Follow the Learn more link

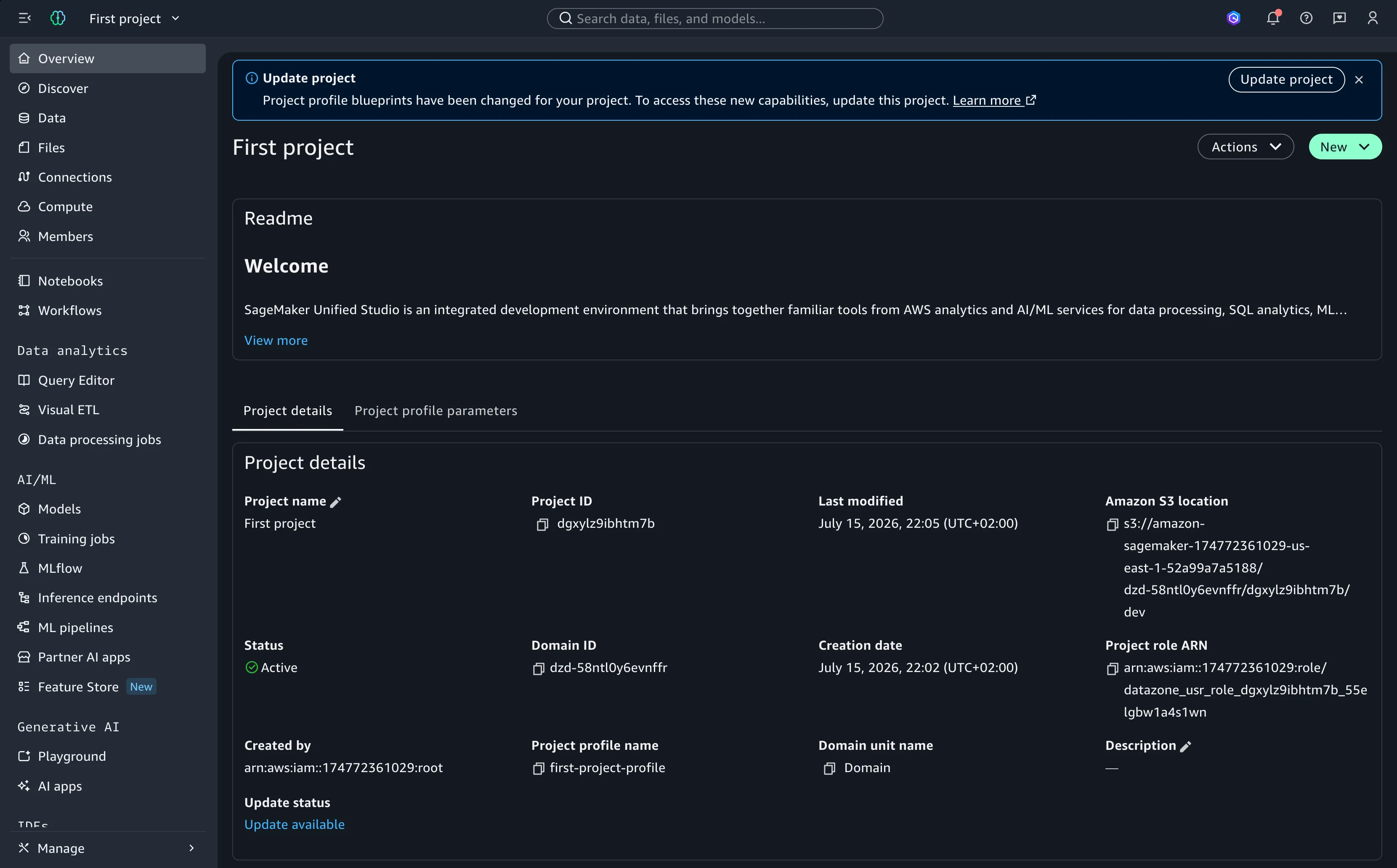click(994, 100)
